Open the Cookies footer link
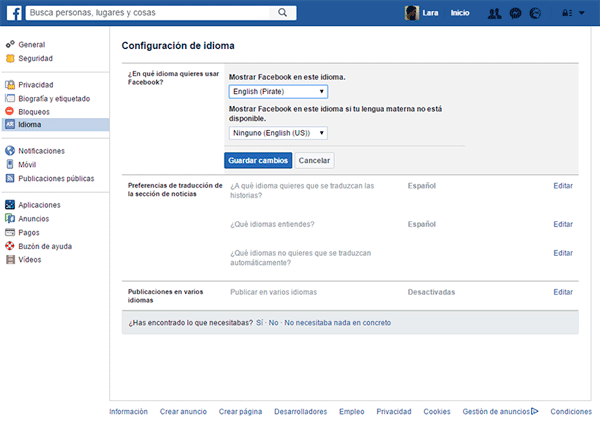The width and height of the screenshot is (600, 430). click(437, 411)
